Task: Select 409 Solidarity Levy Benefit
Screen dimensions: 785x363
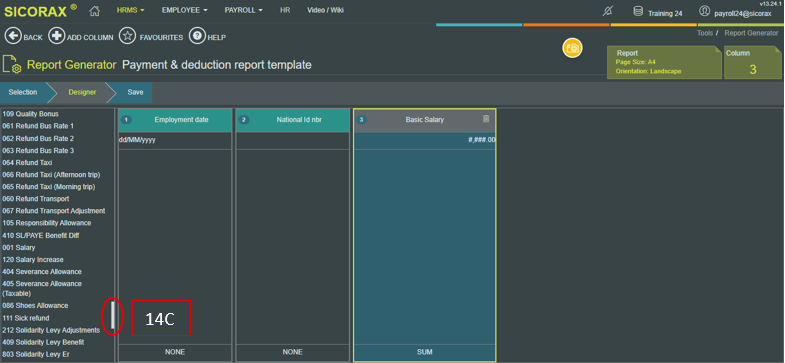Action: pos(43,342)
